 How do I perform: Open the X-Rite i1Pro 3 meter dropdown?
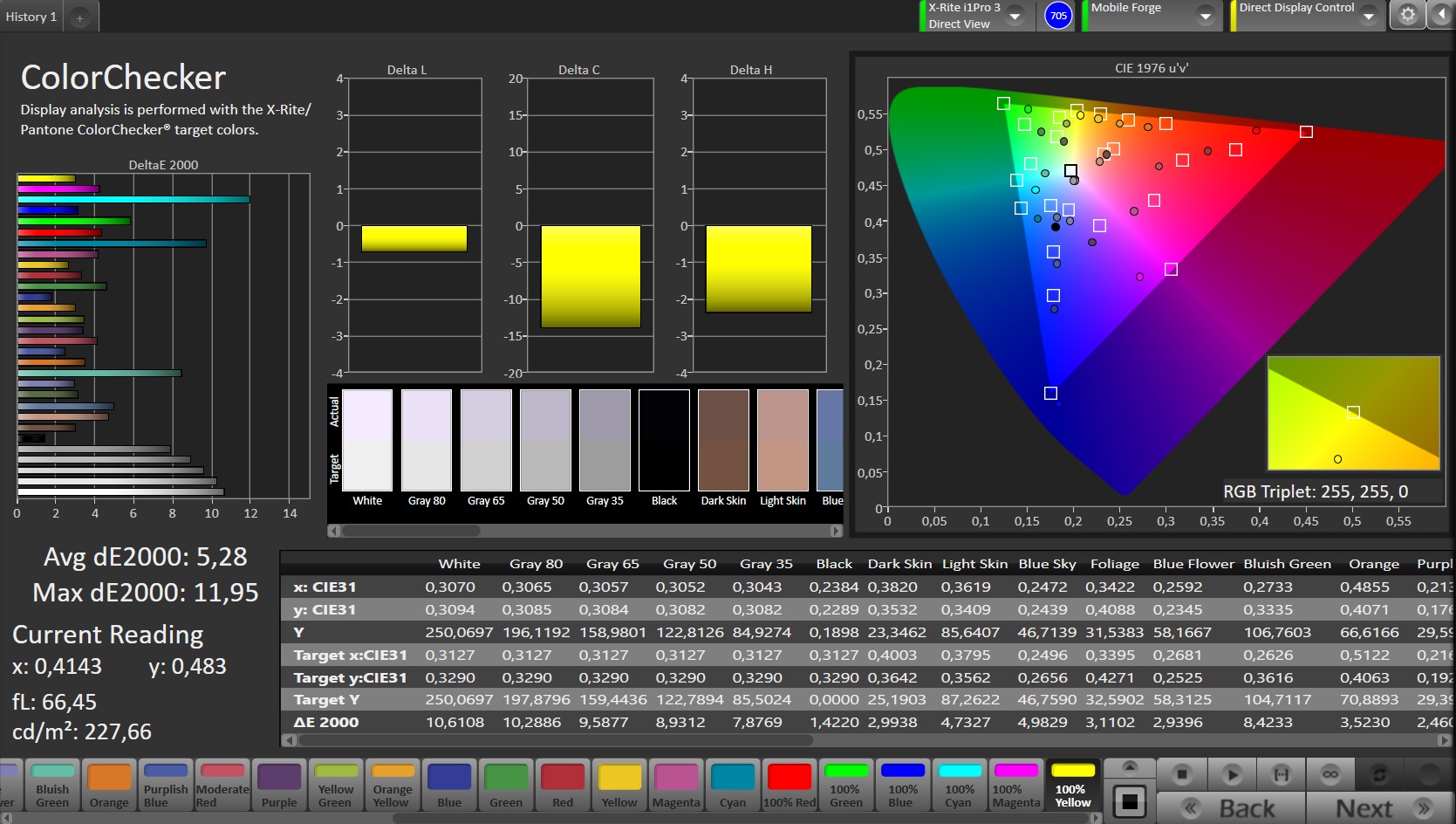click(1015, 16)
